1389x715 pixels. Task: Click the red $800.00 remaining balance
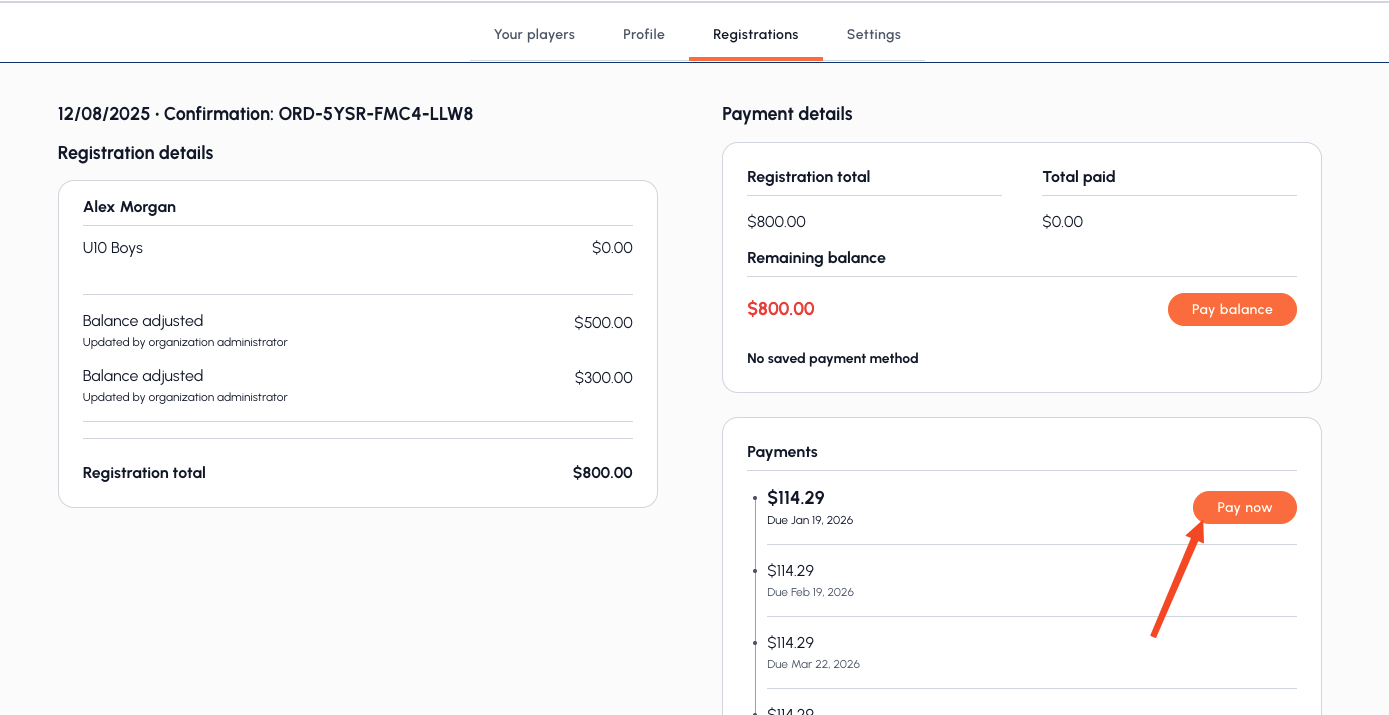point(780,309)
